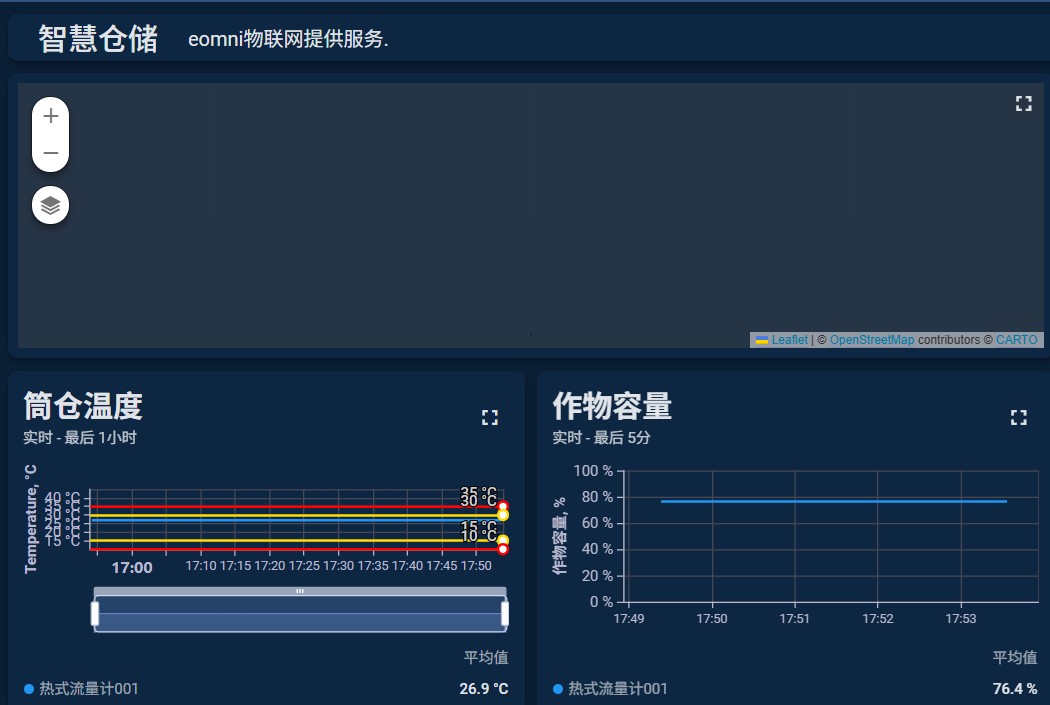Screen dimensions: 1050x705
Task: Expand the map widget to fullscreen
Action: 1023,104
